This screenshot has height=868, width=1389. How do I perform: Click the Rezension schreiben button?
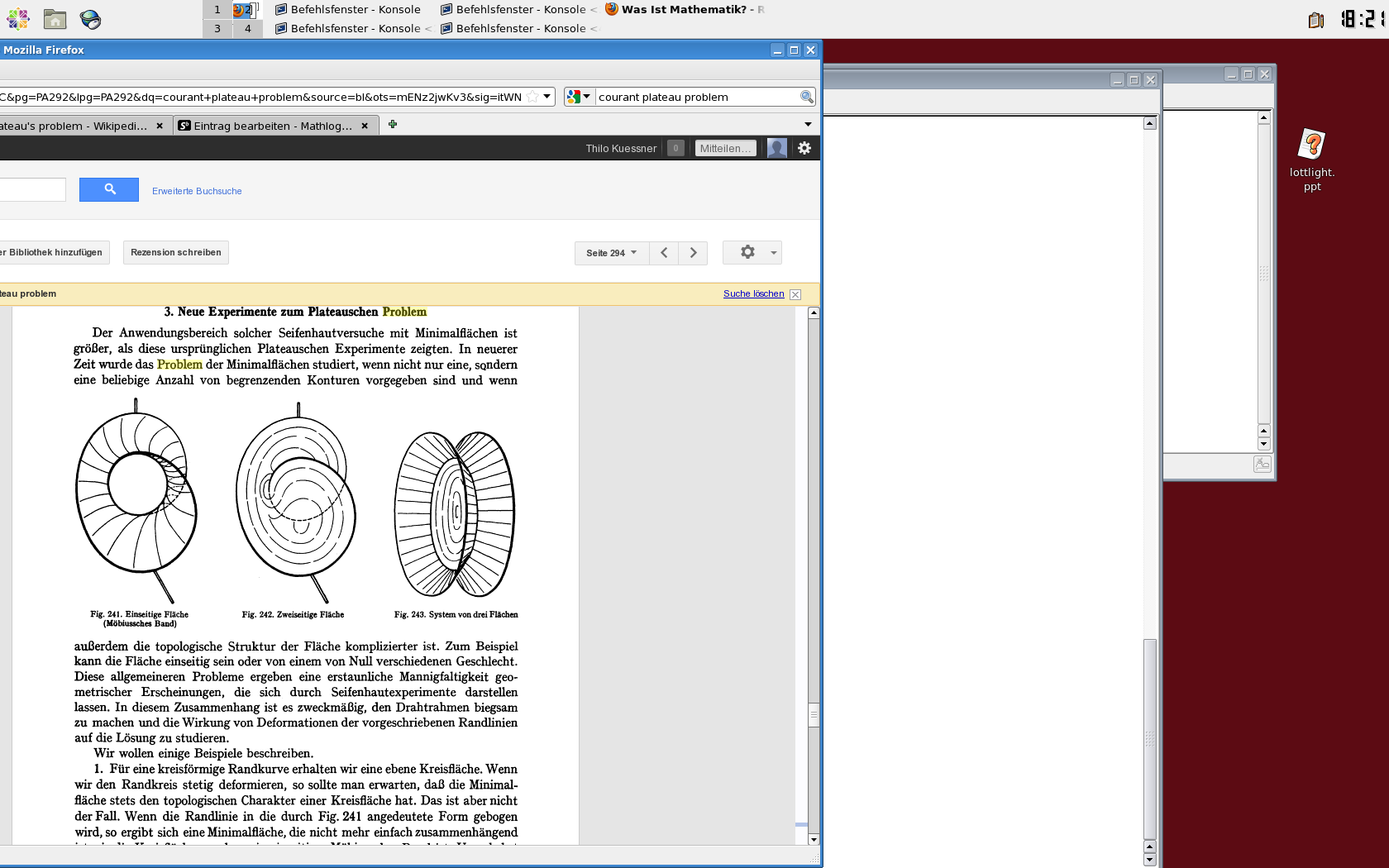[175, 253]
